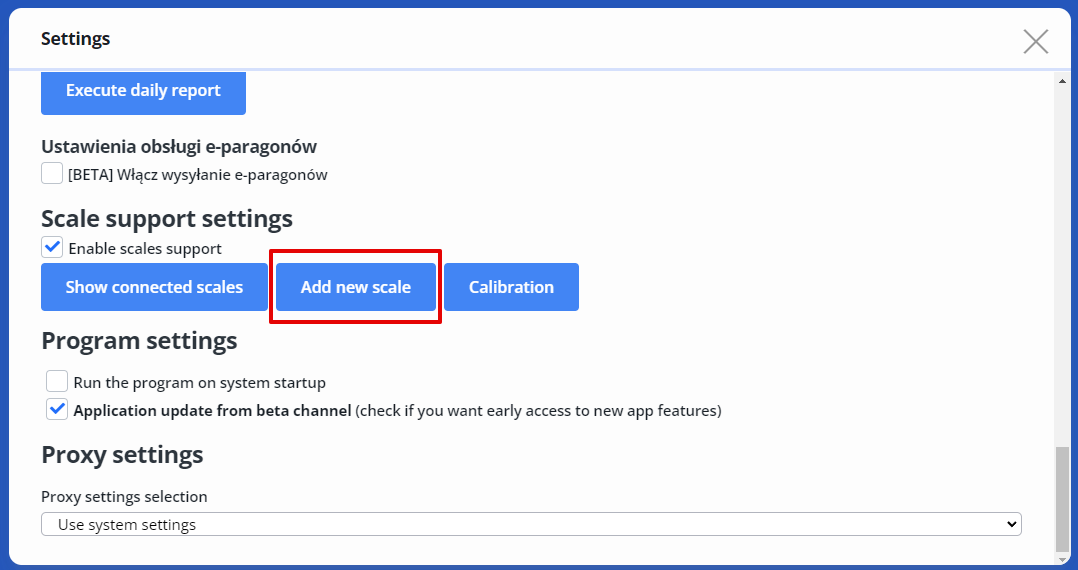Click the Settings dialog title
1078x570 pixels.
[x=76, y=39]
